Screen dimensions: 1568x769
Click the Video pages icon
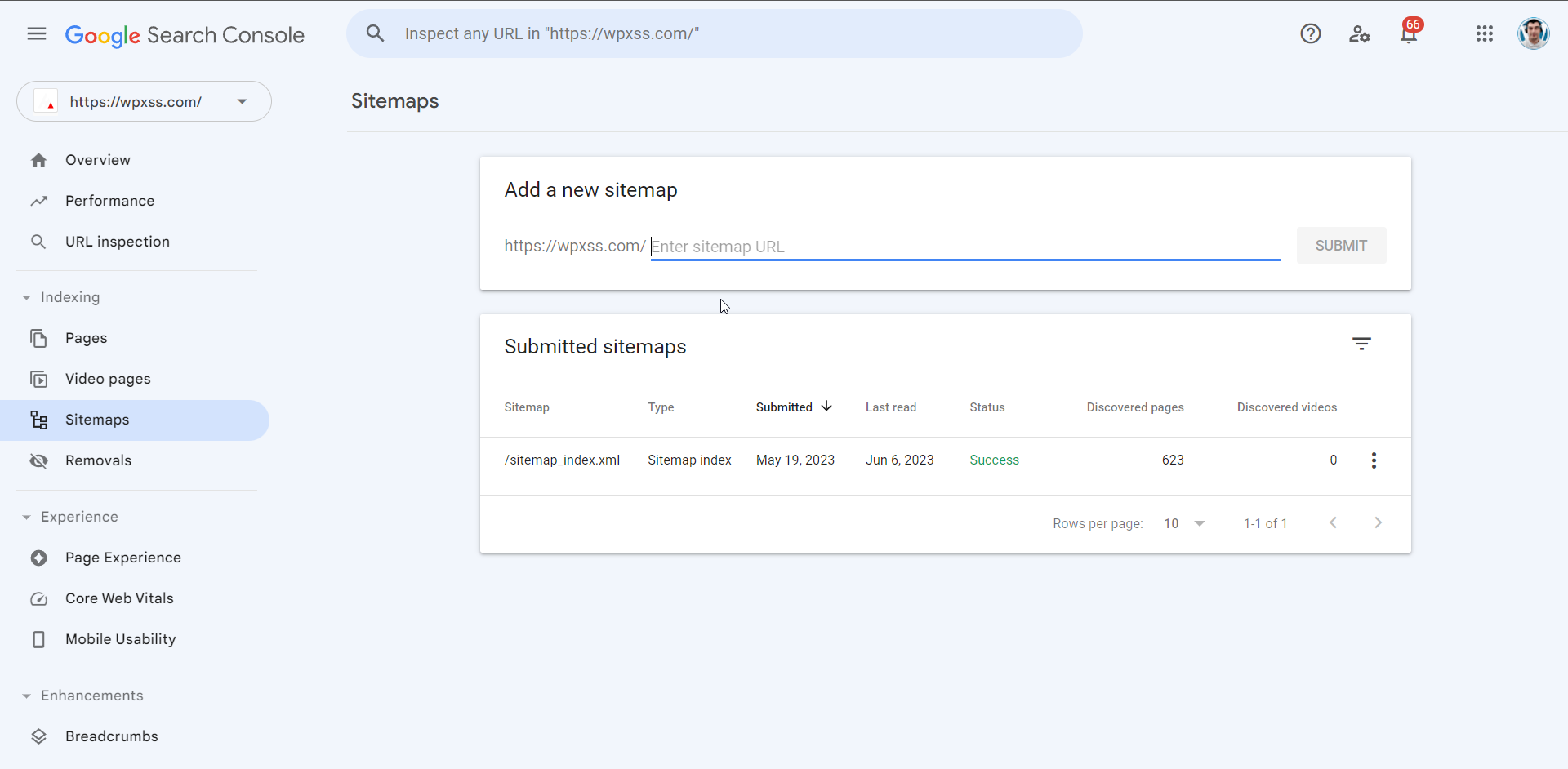coord(38,379)
